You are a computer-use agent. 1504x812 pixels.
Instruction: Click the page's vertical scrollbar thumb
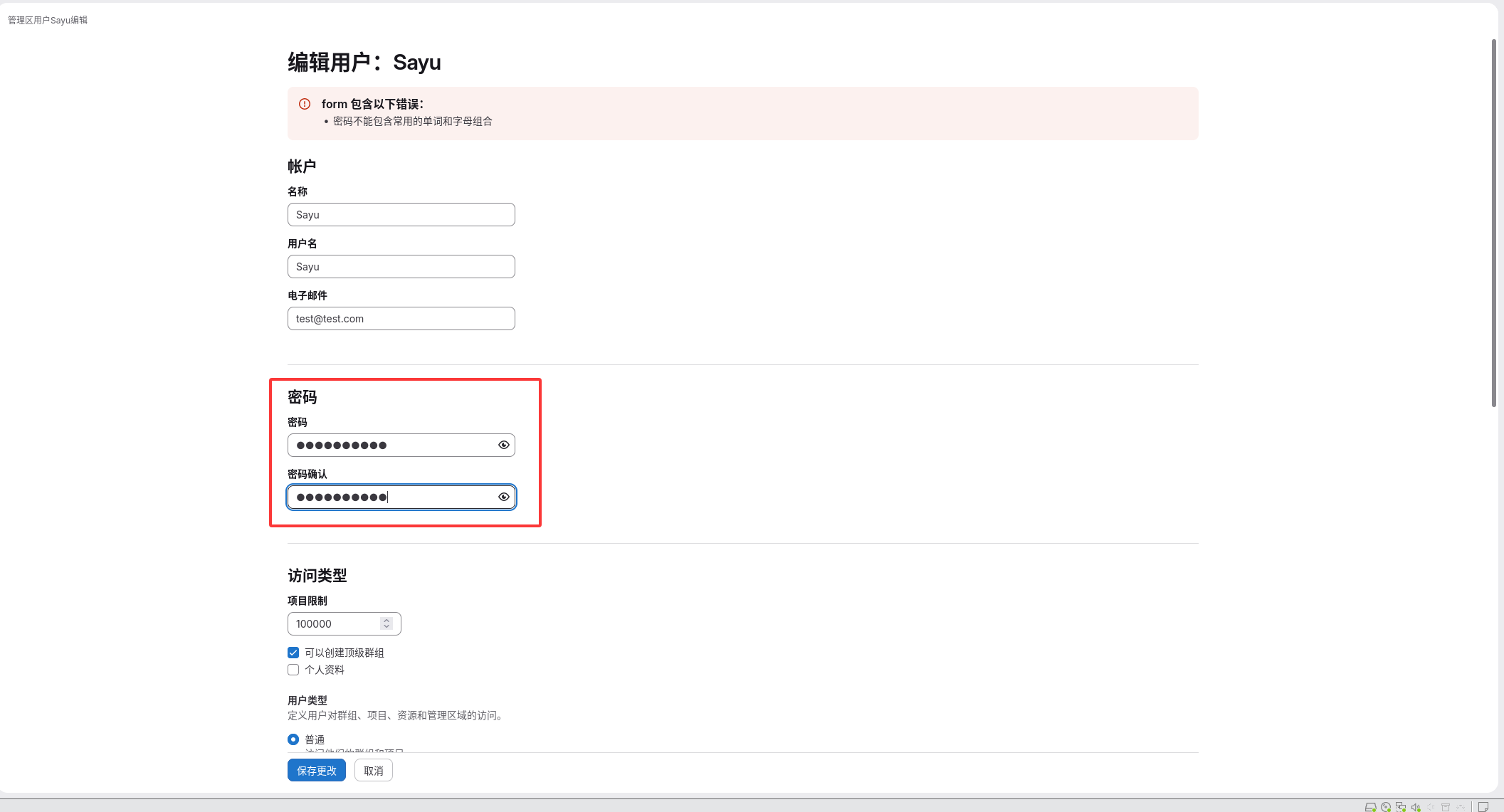click(x=1493, y=222)
